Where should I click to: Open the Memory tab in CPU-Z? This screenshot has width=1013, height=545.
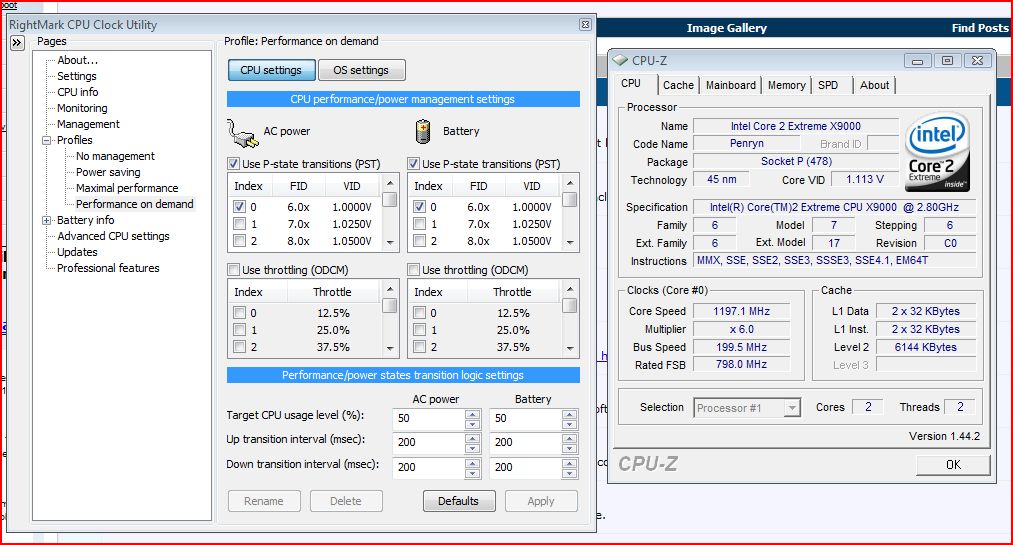coord(786,85)
